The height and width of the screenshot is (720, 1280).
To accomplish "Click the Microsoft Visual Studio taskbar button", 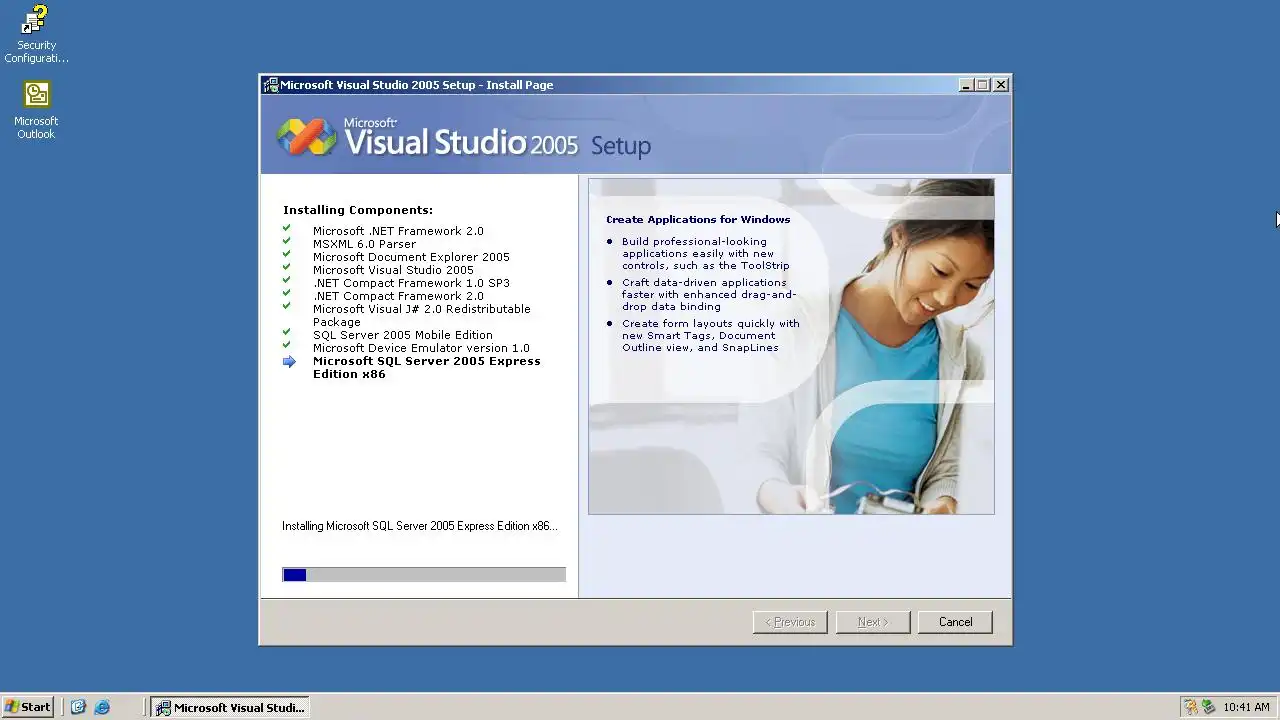I will [230, 707].
